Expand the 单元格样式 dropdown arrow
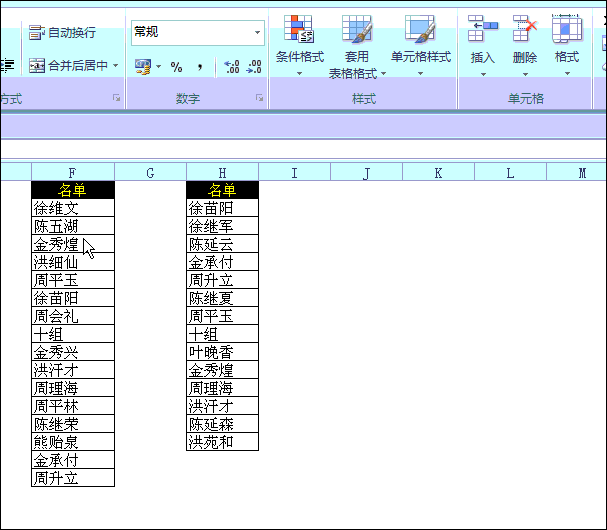The height and width of the screenshot is (530, 607). click(x=420, y=73)
